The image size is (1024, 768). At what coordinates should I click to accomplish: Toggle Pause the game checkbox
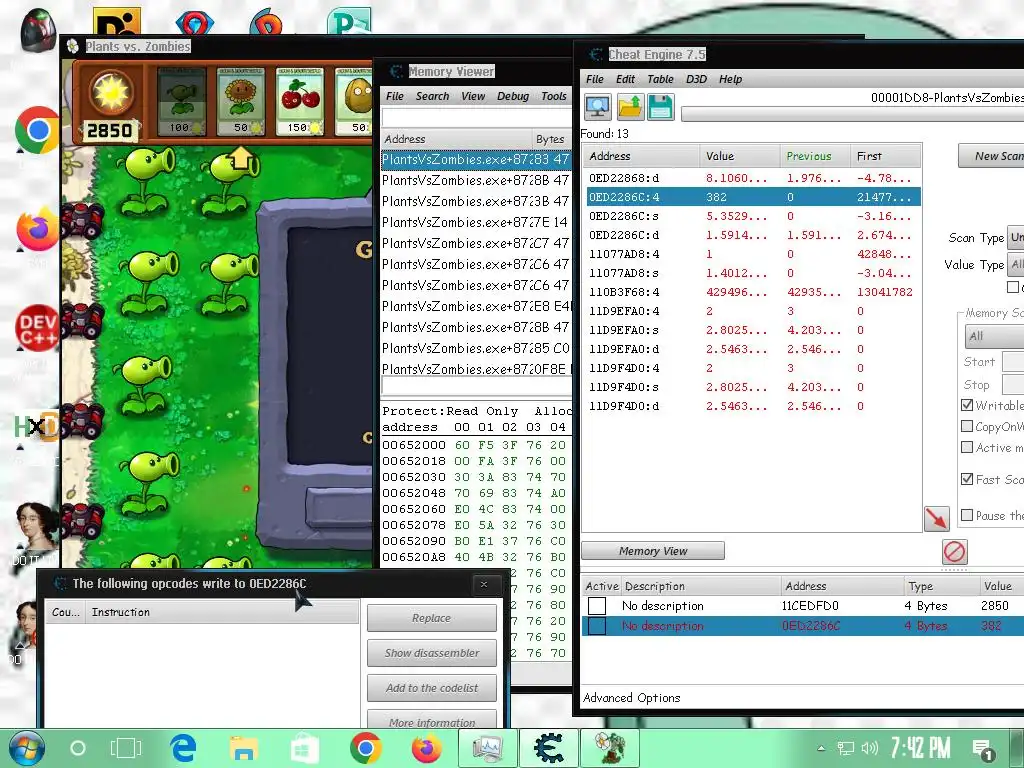point(967,515)
